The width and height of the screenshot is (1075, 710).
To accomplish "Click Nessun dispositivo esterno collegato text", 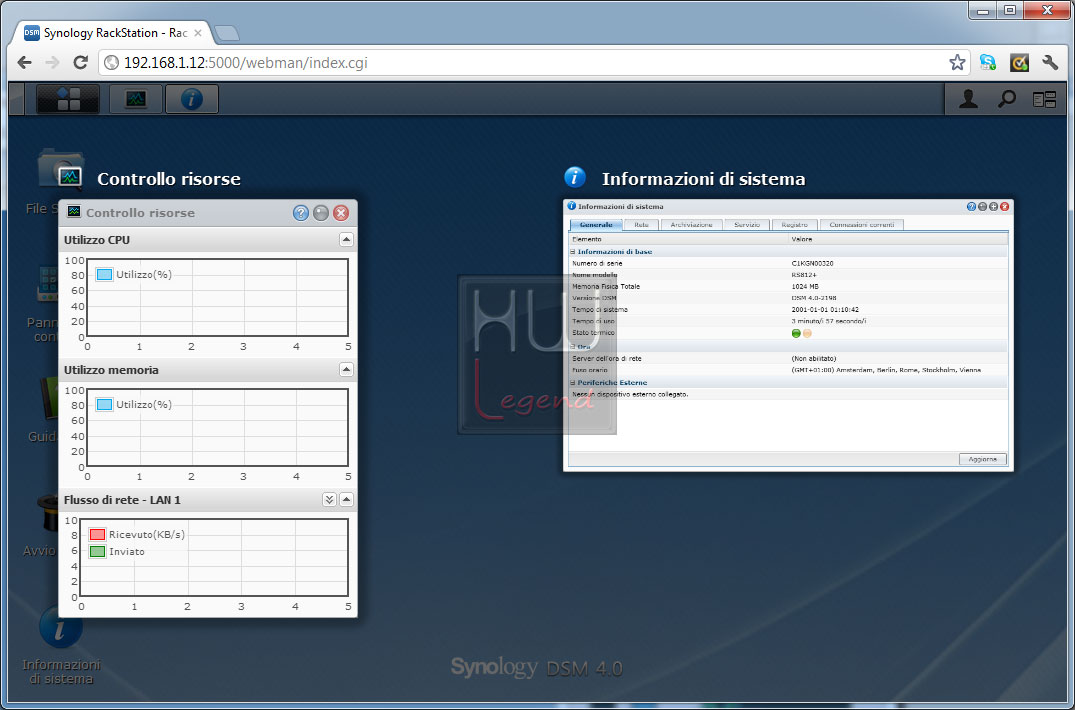I will 630,394.
